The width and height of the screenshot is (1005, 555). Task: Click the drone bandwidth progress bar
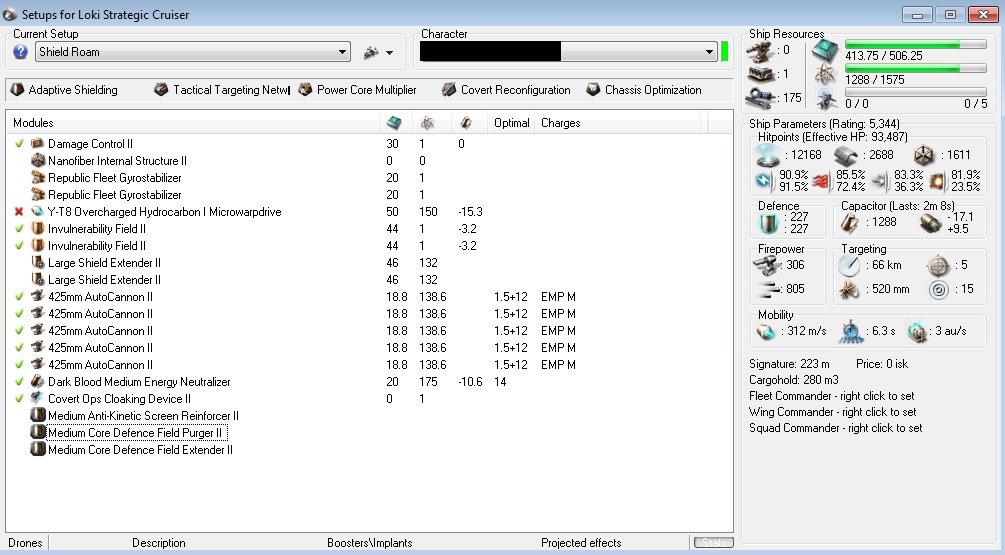click(915, 92)
